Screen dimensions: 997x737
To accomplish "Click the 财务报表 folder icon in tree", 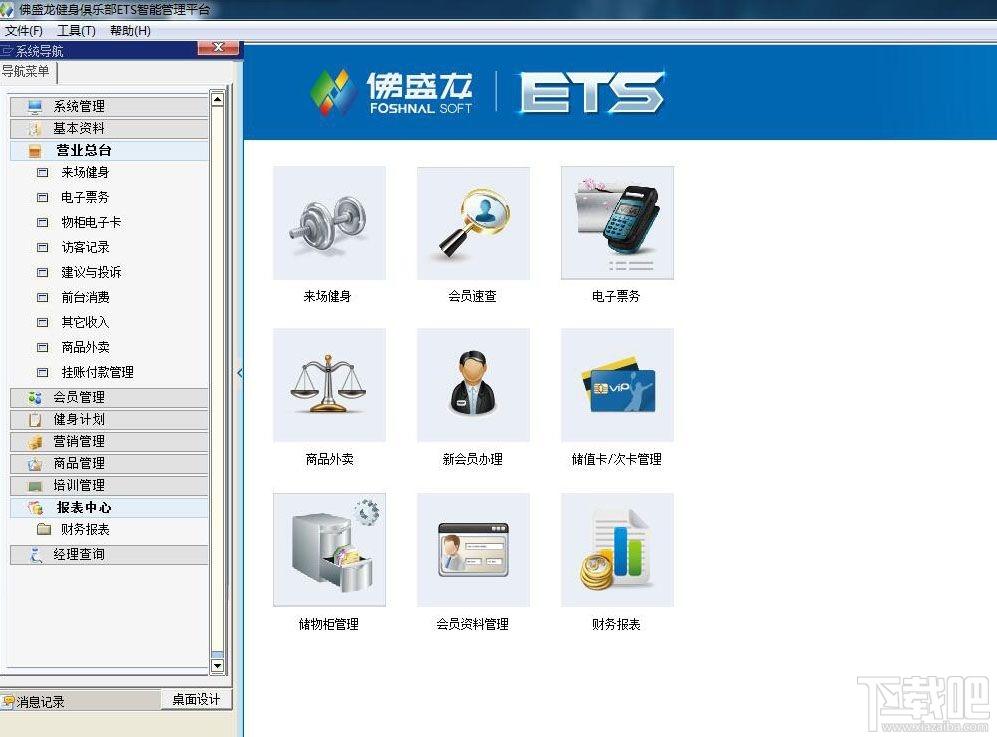I will 44,529.
